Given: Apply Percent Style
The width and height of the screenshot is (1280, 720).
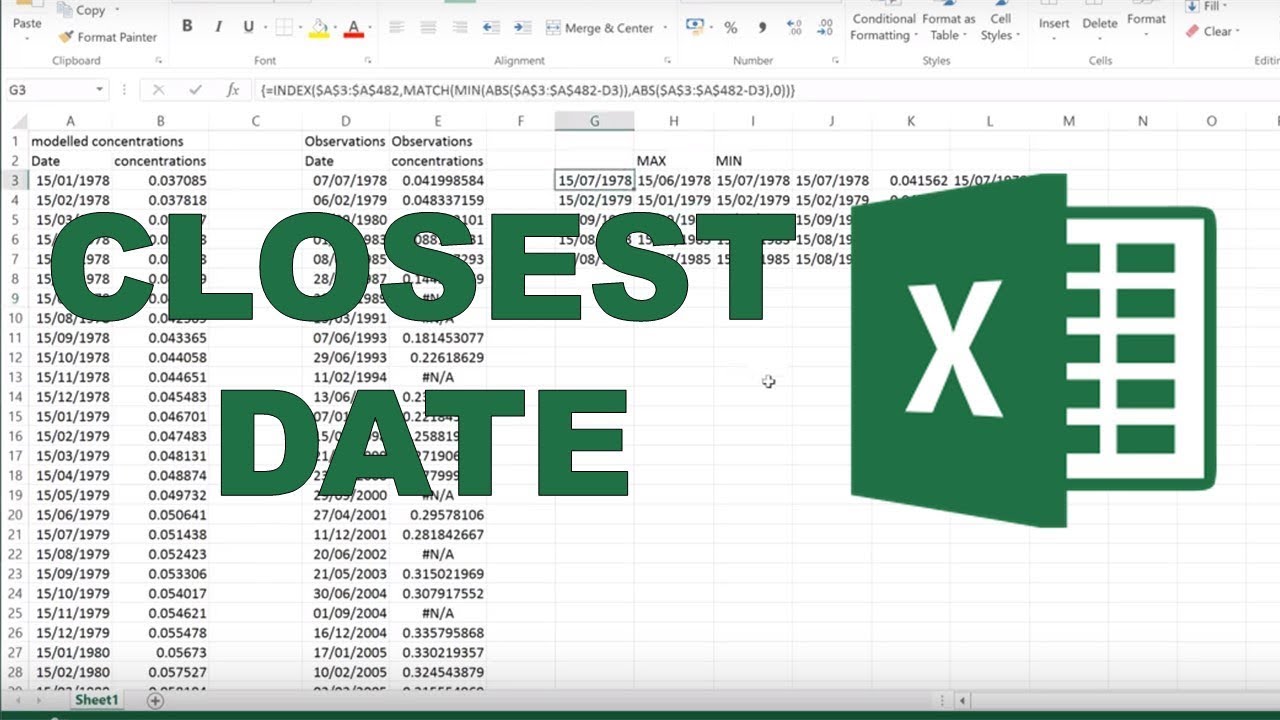Looking at the screenshot, I should [x=731, y=28].
